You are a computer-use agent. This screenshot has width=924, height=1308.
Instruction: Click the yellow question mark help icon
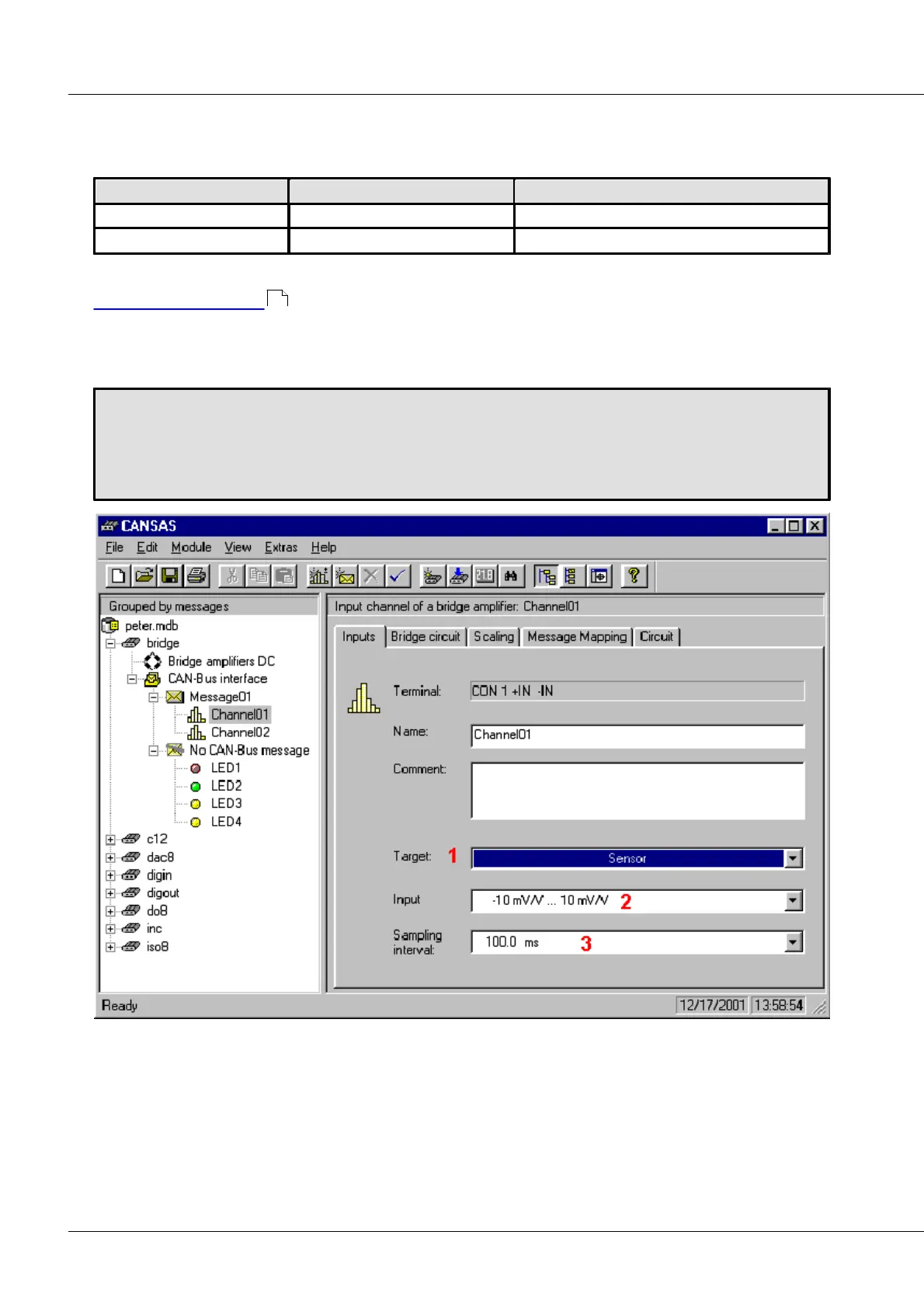[x=634, y=576]
